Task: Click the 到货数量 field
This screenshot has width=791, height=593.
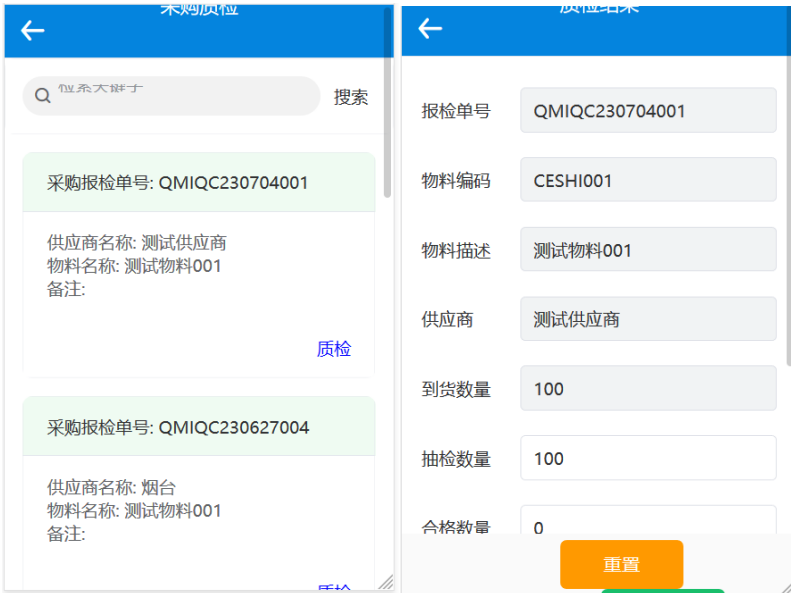Action: (647, 389)
